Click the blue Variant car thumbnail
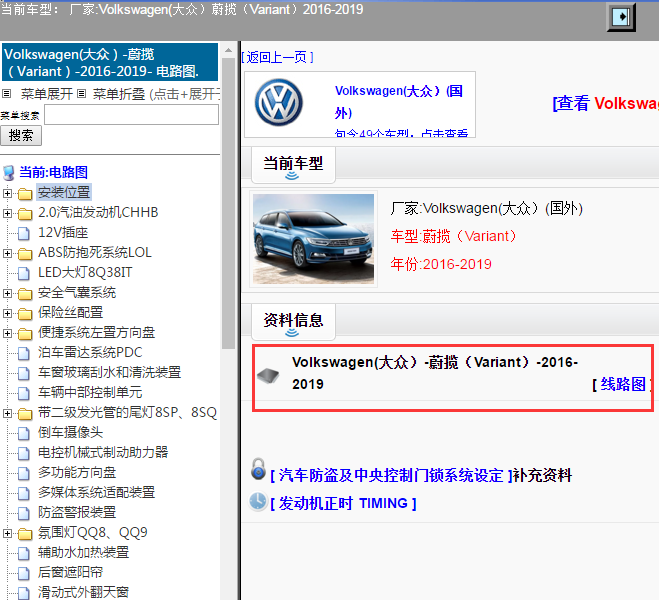Image resolution: width=659 pixels, height=600 pixels. point(314,239)
